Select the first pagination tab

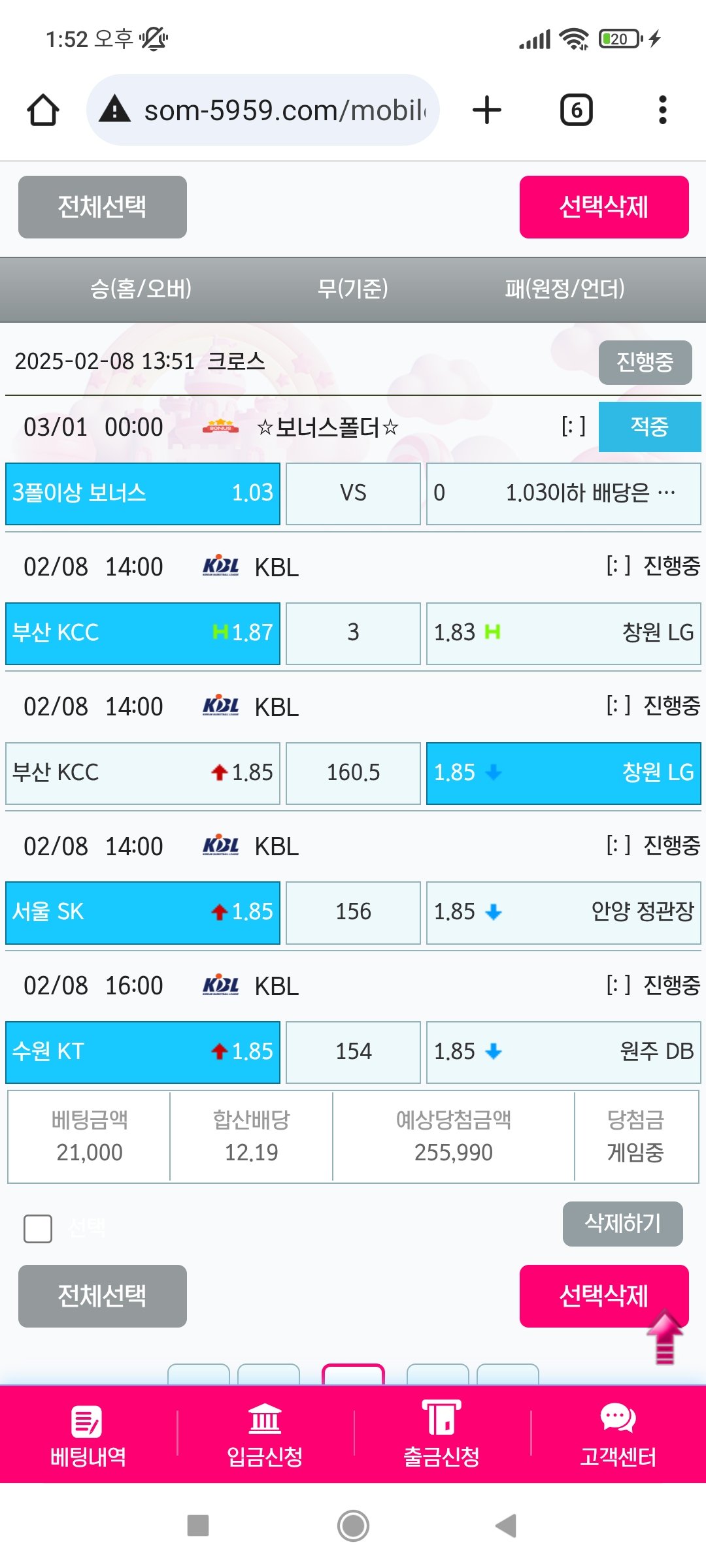click(199, 1375)
